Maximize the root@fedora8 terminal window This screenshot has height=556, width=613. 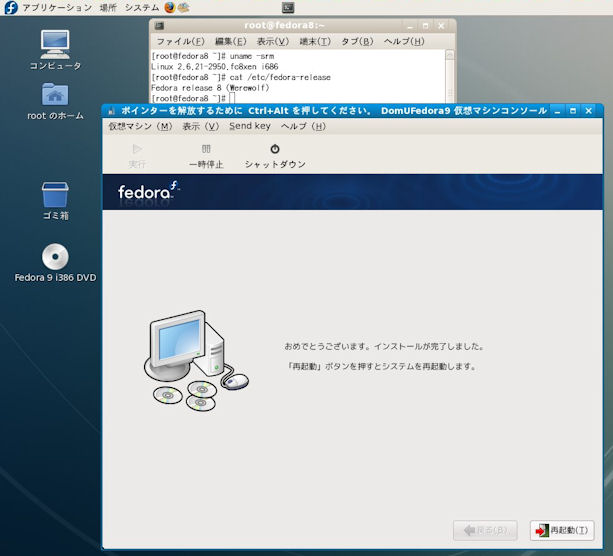click(x=425, y=26)
